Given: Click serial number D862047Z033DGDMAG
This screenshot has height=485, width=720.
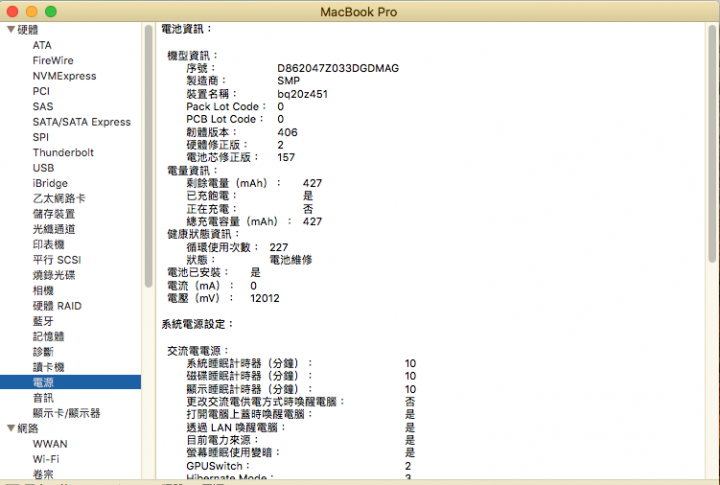Looking at the screenshot, I should pyautogui.click(x=338, y=68).
